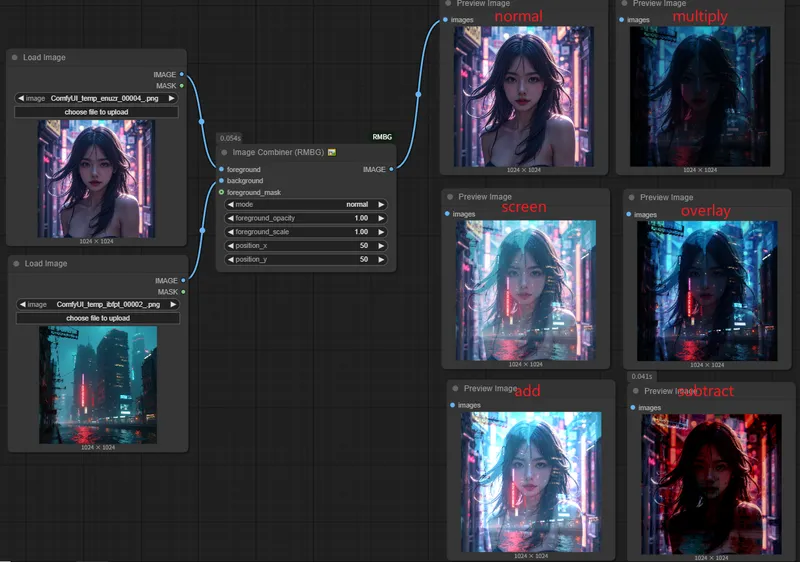Click right arrow of ComfyUI_temp_ibfpt_00002_.png selector
Image resolution: width=800 pixels, height=562 pixels.
click(x=174, y=304)
